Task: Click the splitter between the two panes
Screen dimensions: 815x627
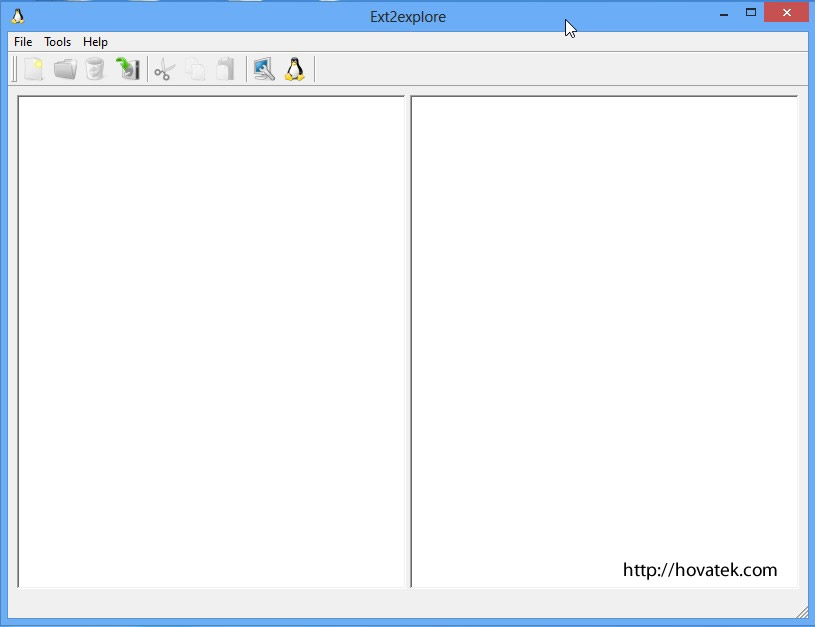Action: click(408, 340)
